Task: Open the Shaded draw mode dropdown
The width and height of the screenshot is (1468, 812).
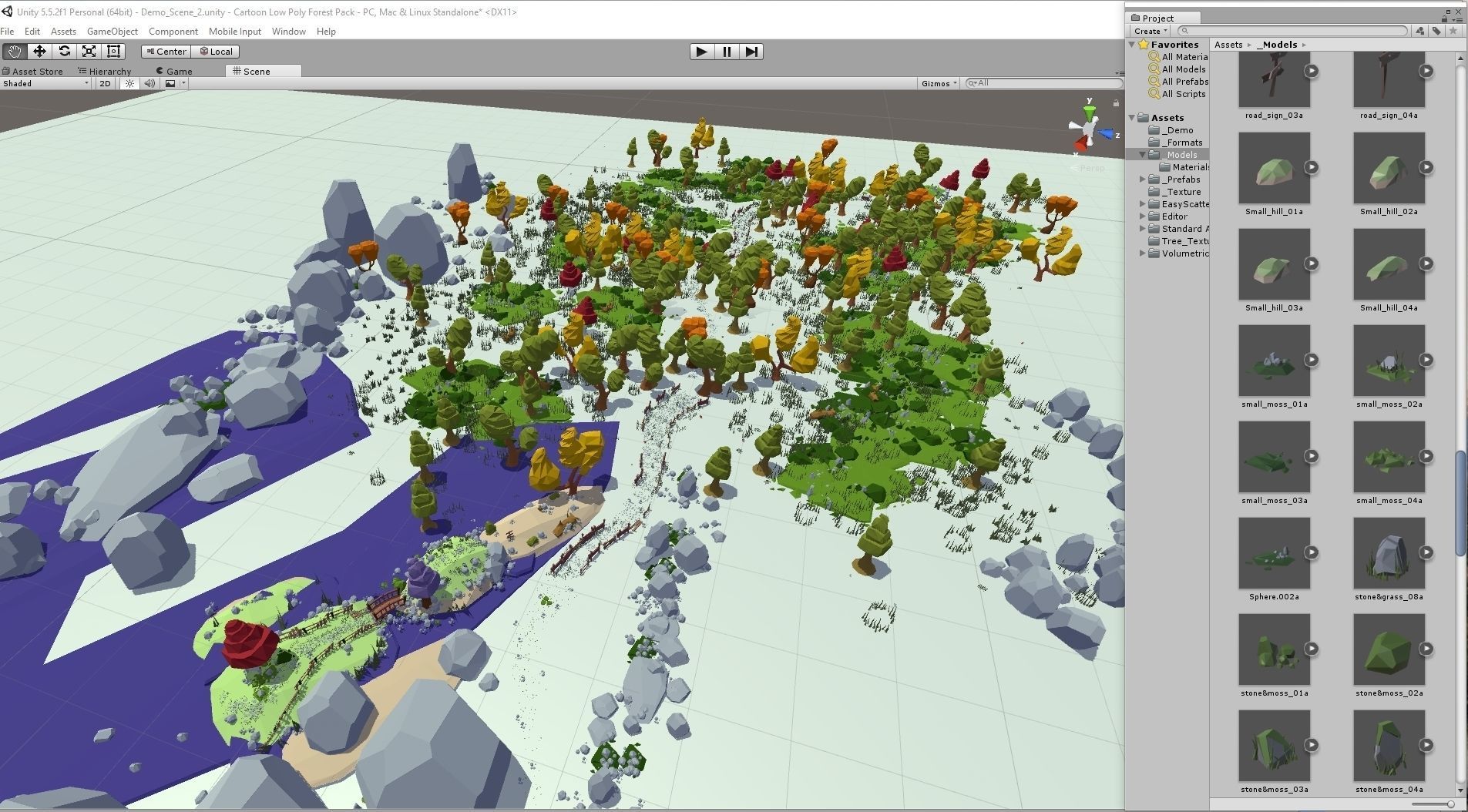Action: click(46, 83)
